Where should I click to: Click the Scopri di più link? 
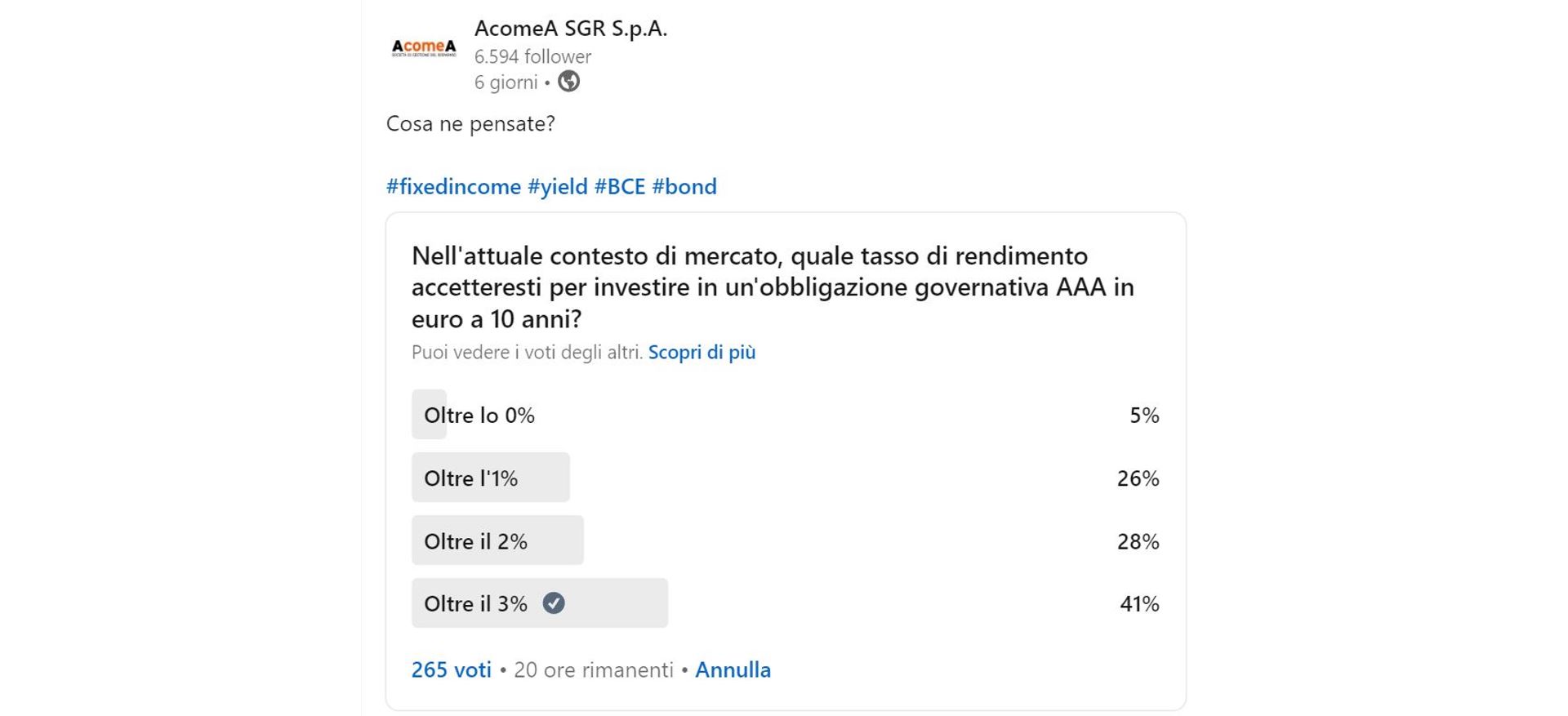(x=702, y=352)
